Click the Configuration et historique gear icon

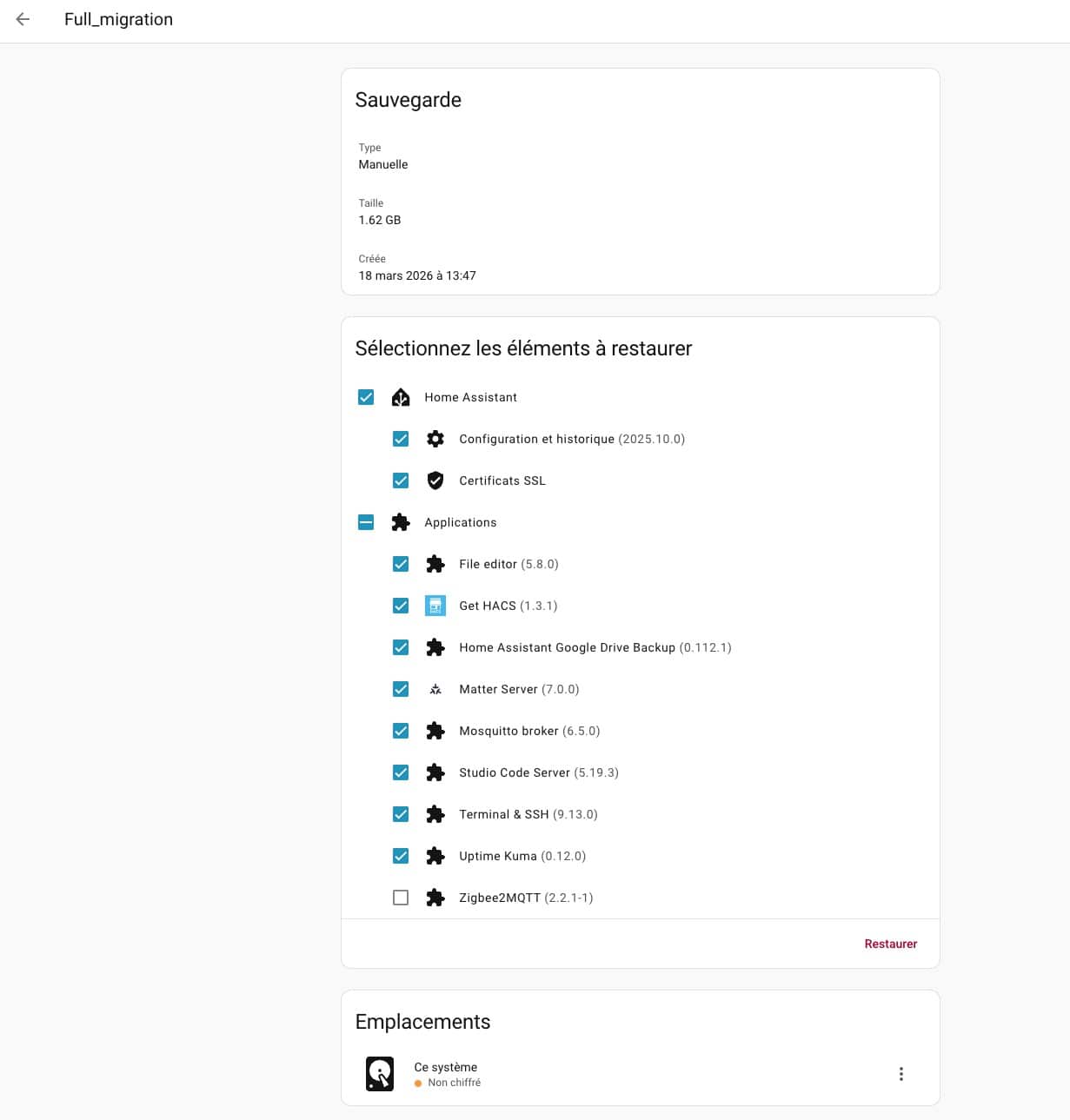point(435,439)
